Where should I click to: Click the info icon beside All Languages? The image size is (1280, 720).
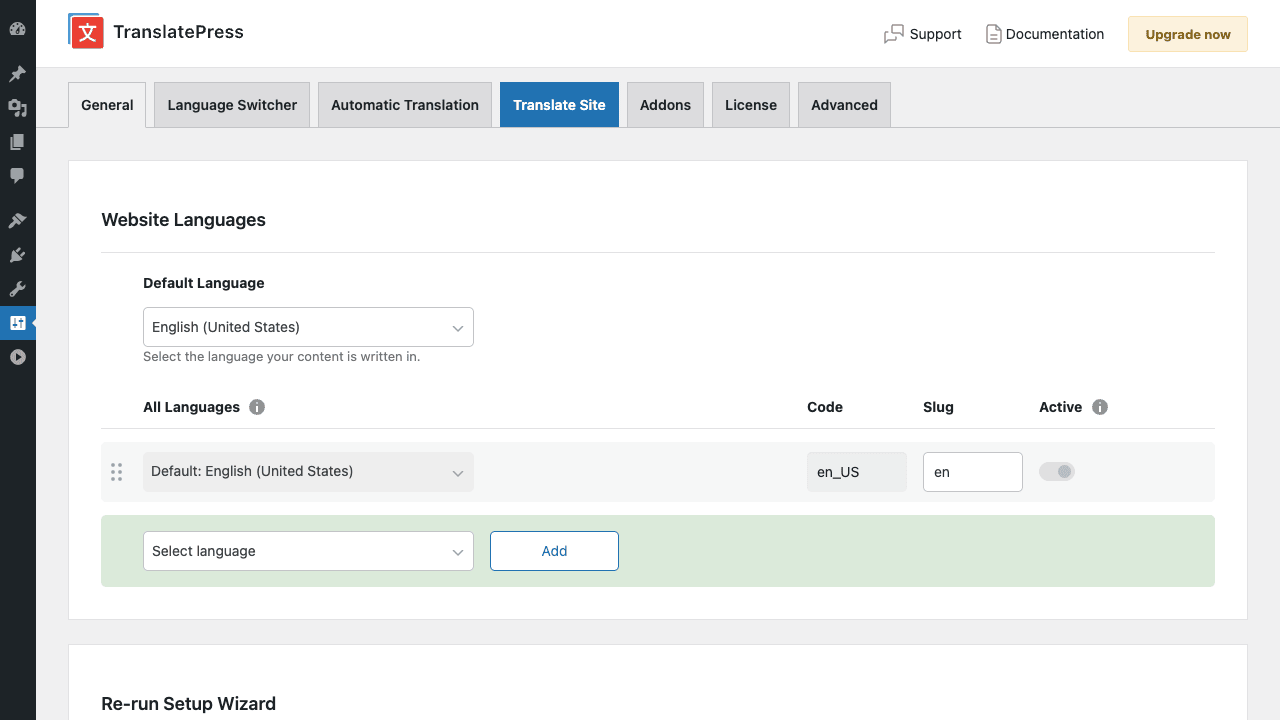coord(257,407)
